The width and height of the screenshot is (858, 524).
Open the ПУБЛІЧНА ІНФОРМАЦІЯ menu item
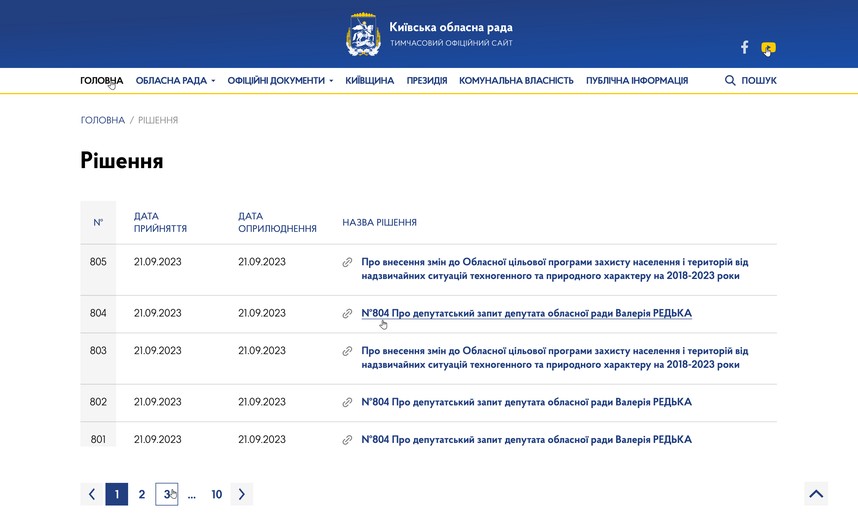[x=637, y=80]
